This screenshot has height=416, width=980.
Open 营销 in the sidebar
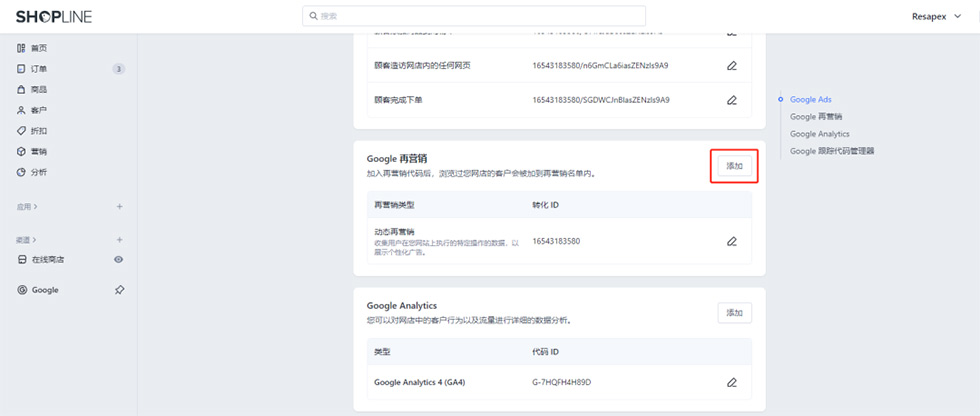[39, 152]
